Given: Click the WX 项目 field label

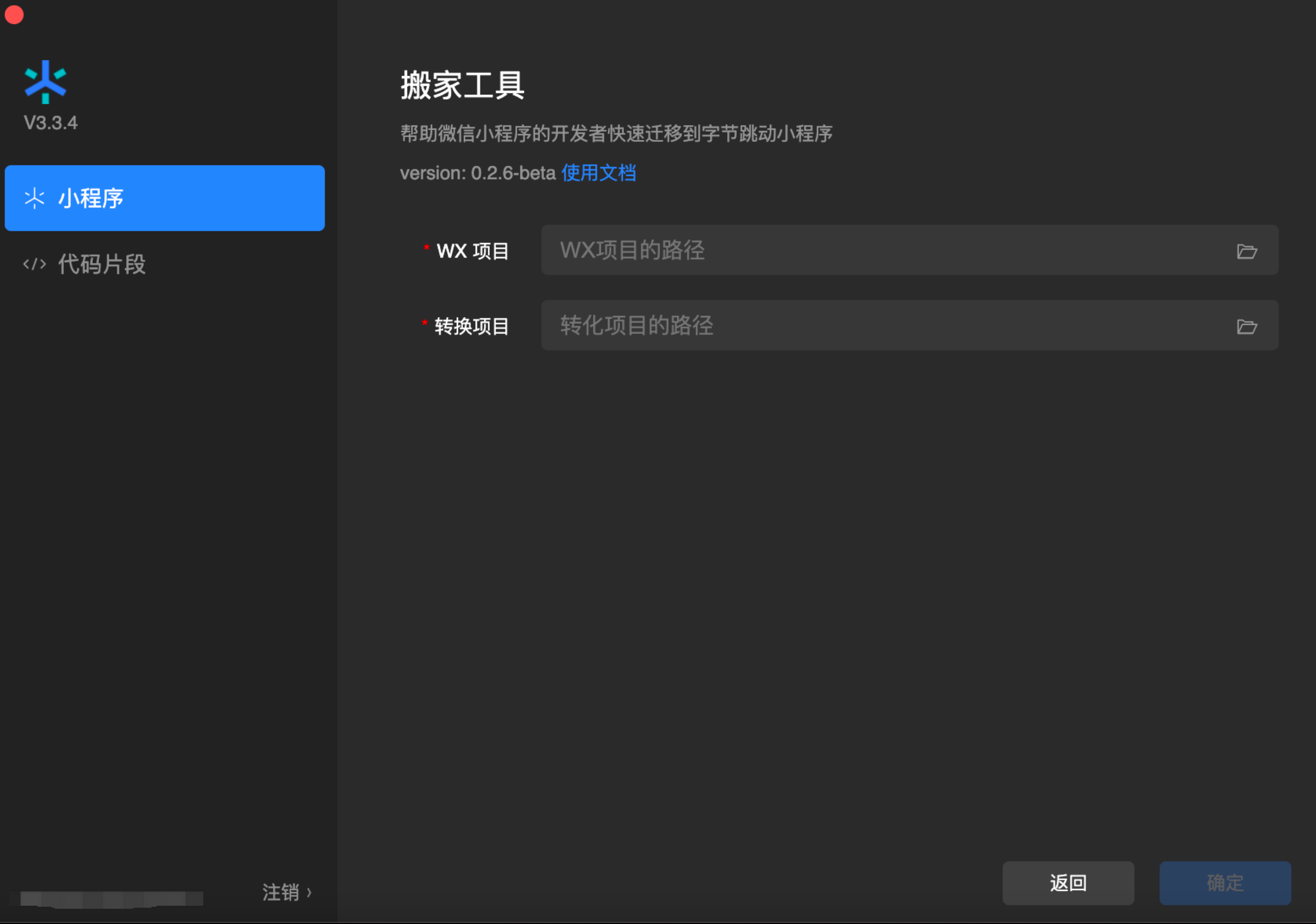Looking at the screenshot, I should (473, 251).
